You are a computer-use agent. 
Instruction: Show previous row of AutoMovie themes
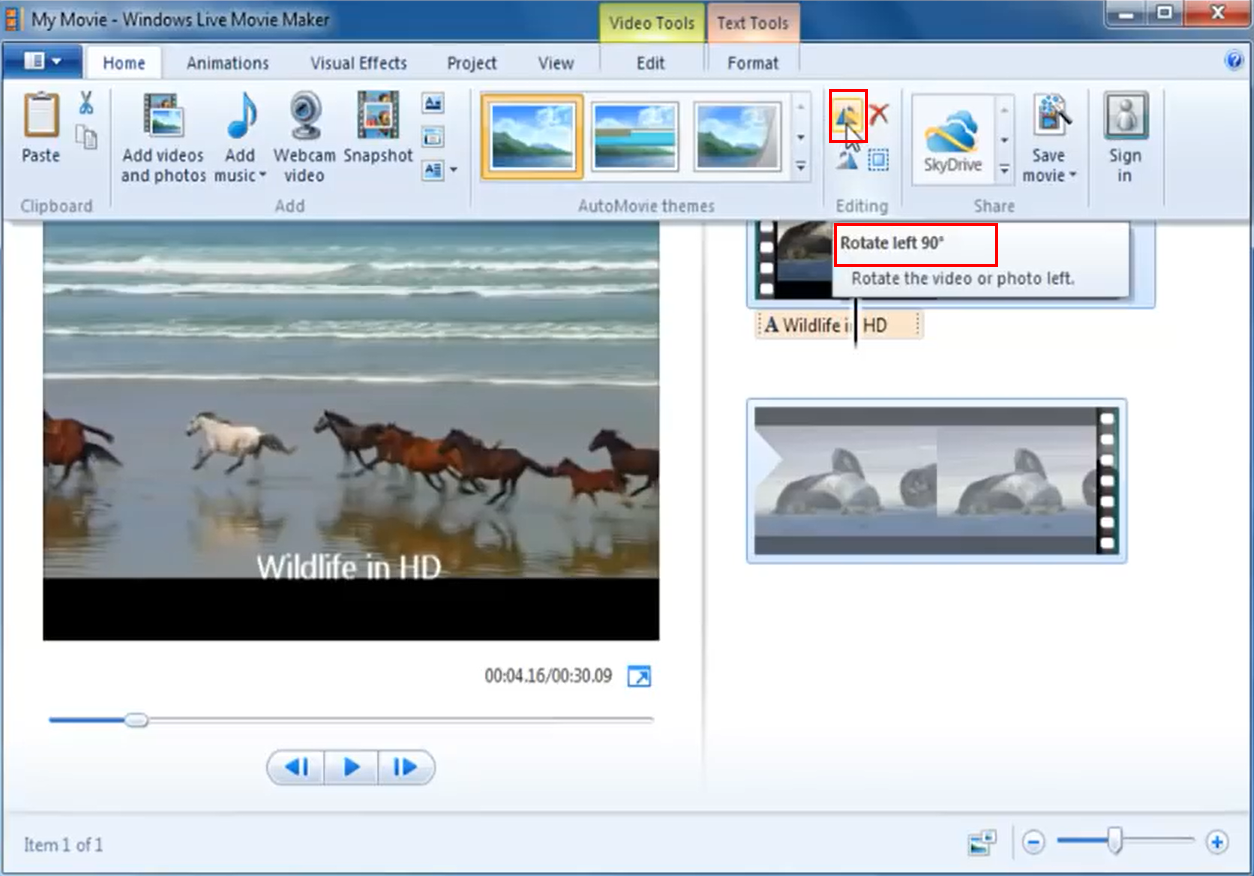(x=801, y=106)
